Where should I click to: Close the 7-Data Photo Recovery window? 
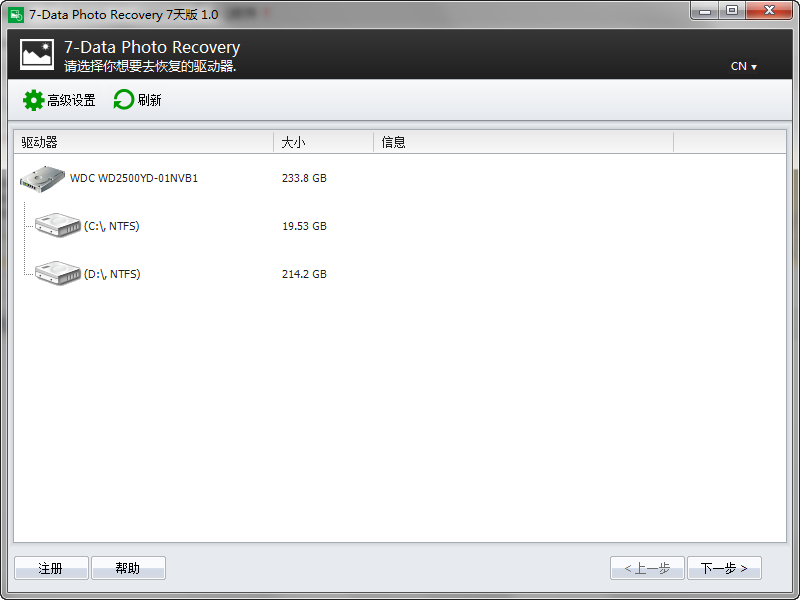pyautogui.click(x=769, y=10)
